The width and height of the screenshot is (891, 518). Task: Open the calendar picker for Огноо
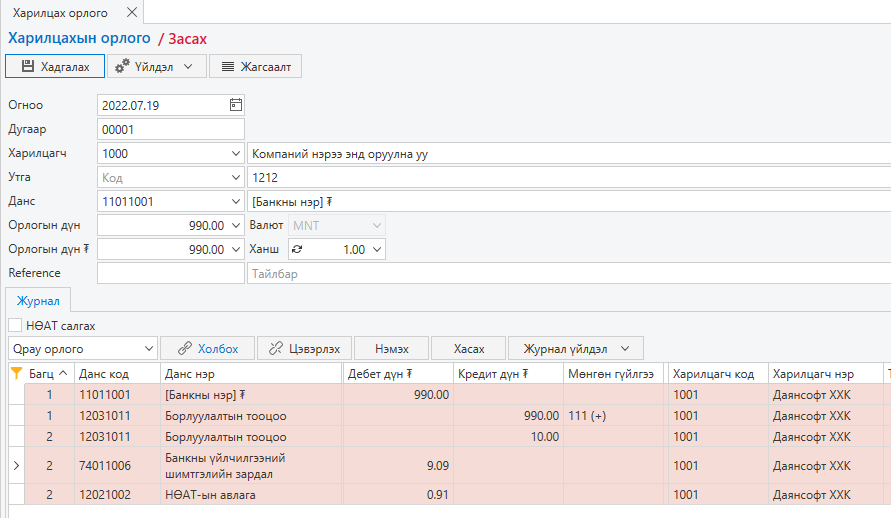(x=236, y=105)
